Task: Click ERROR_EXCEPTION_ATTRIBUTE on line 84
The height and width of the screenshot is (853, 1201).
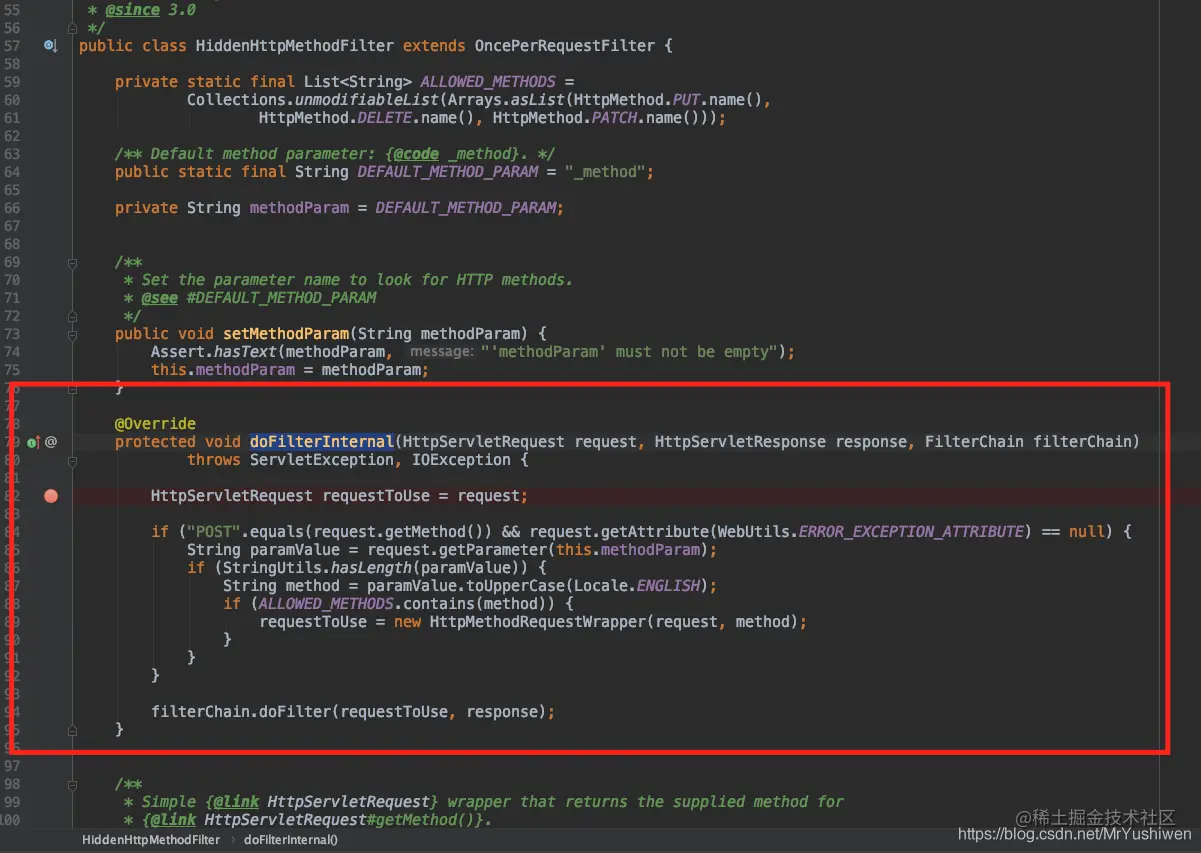Action: 912,532
